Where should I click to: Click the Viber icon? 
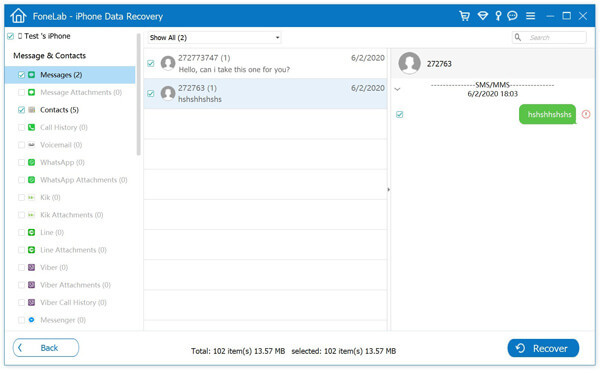tap(31, 267)
